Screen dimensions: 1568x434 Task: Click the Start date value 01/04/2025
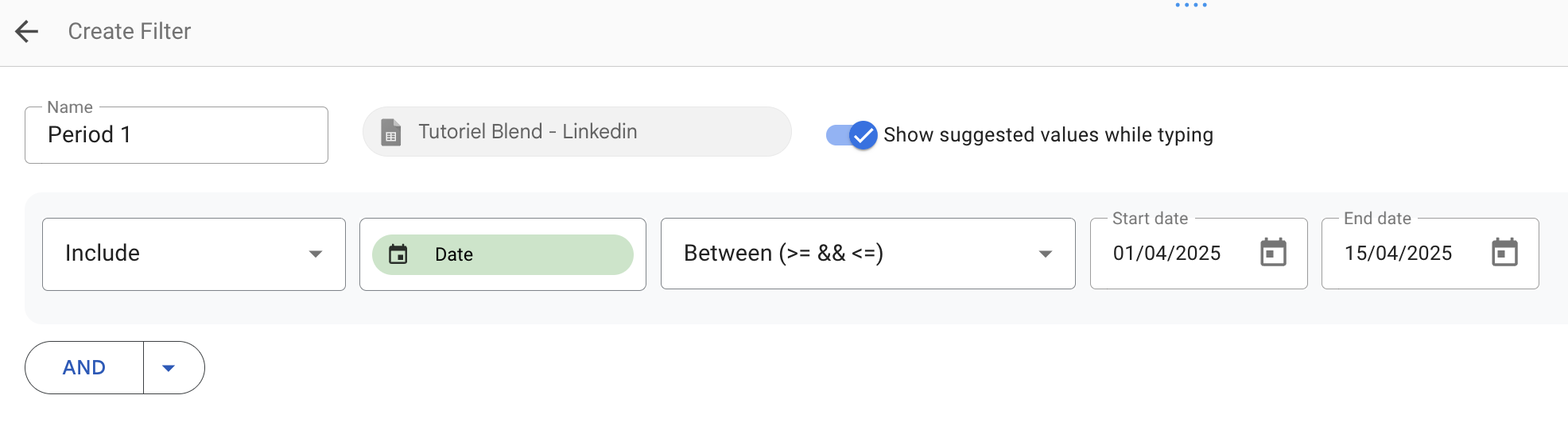coord(1166,254)
